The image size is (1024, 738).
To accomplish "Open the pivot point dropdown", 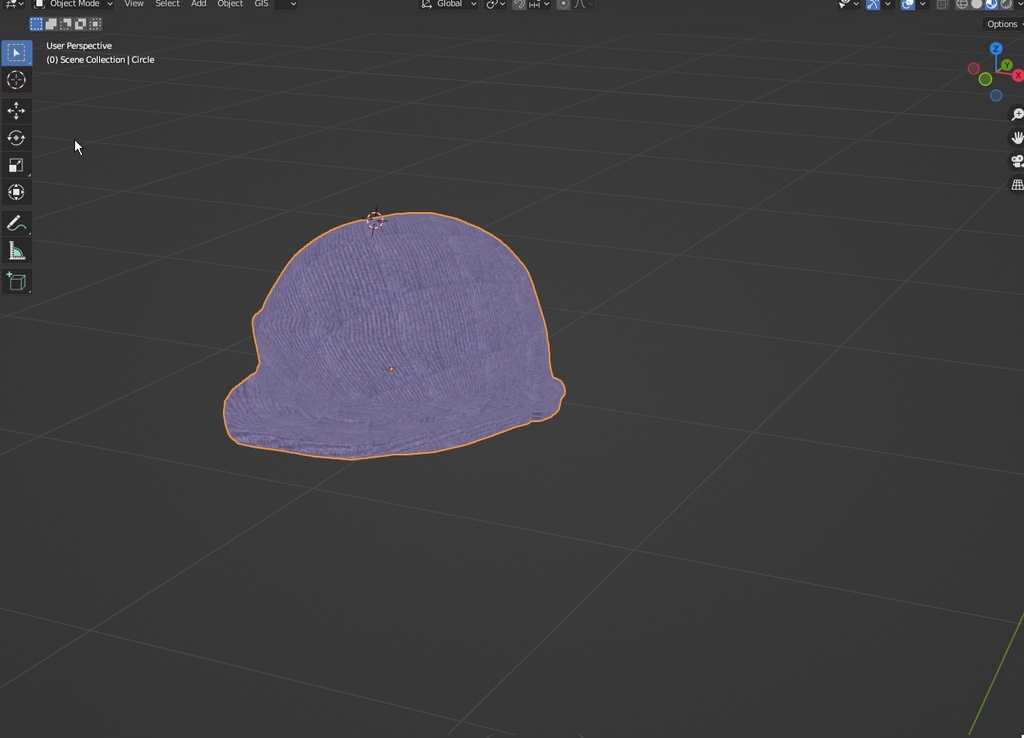I will [496, 4].
